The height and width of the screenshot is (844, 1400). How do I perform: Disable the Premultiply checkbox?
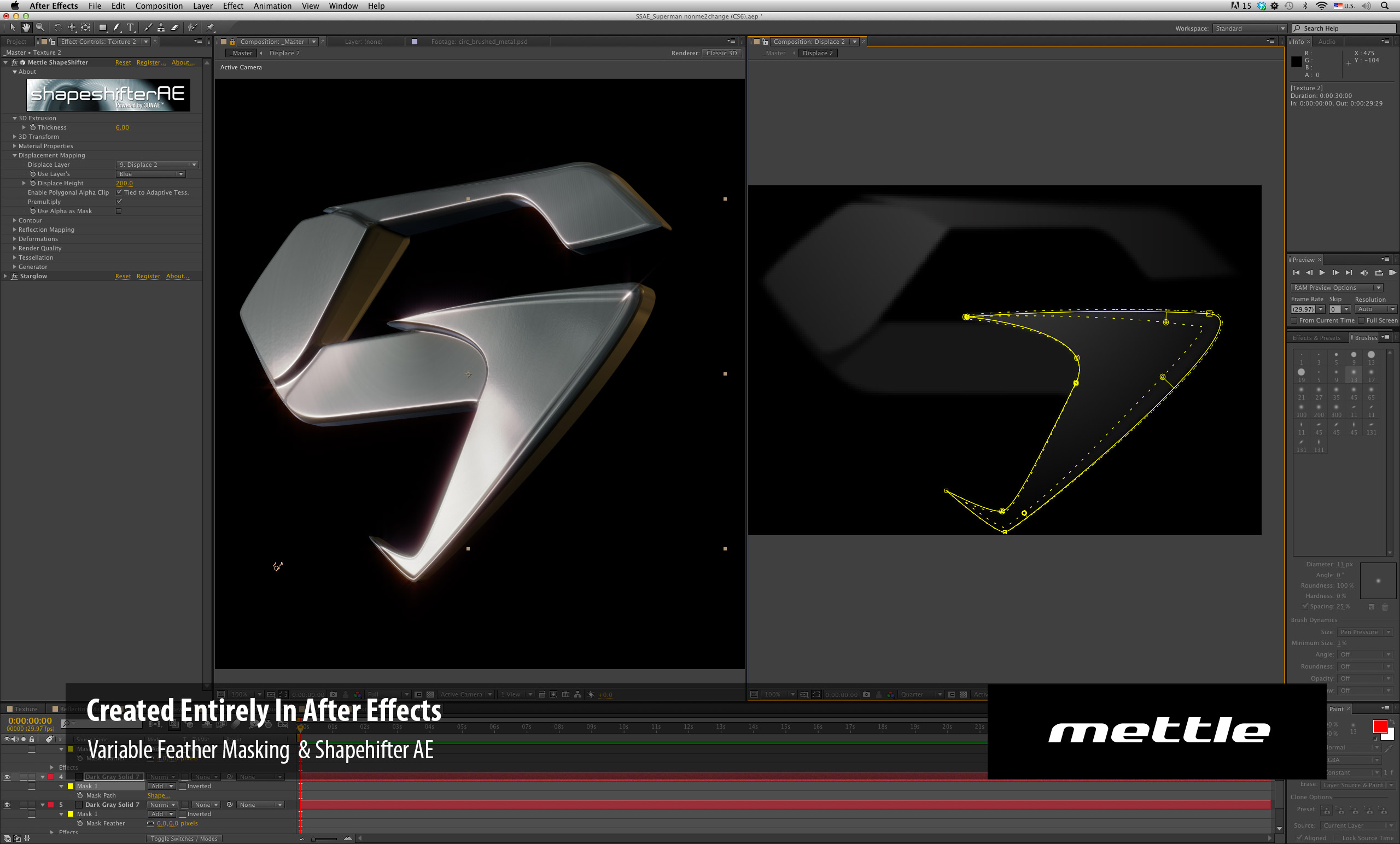click(119, 202)
